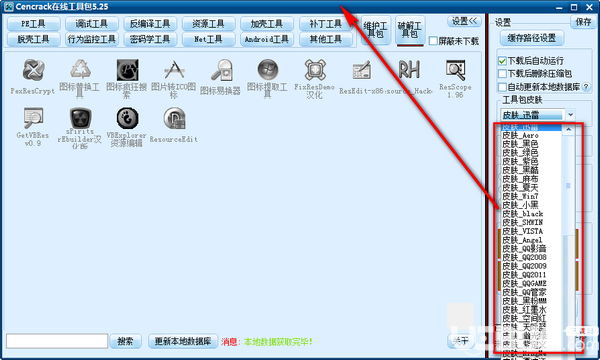Click the 关于 about button
The image size is (600, 360).
[x=460, y=341]
